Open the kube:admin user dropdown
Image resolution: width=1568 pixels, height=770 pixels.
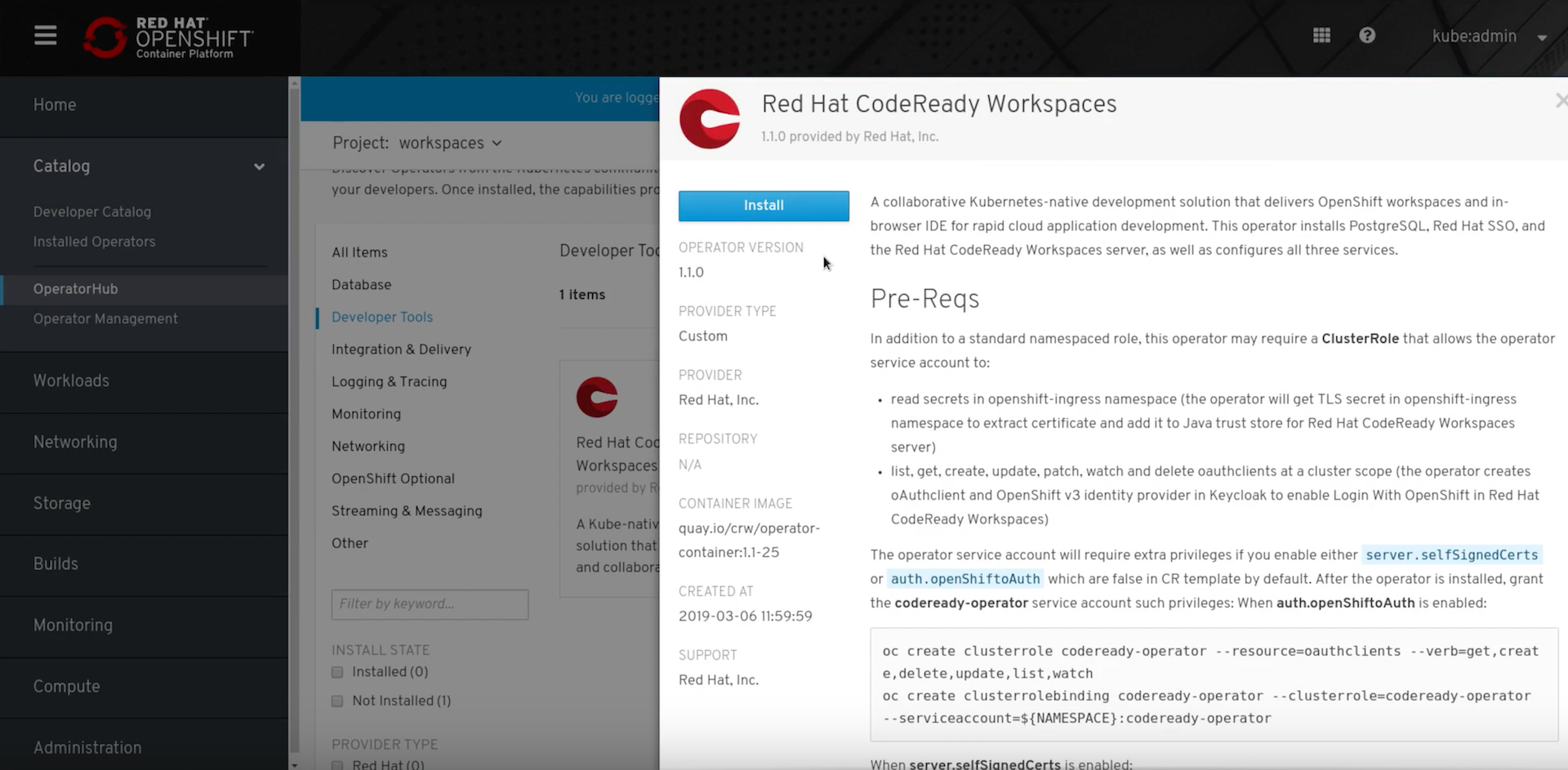point(1489,36)
